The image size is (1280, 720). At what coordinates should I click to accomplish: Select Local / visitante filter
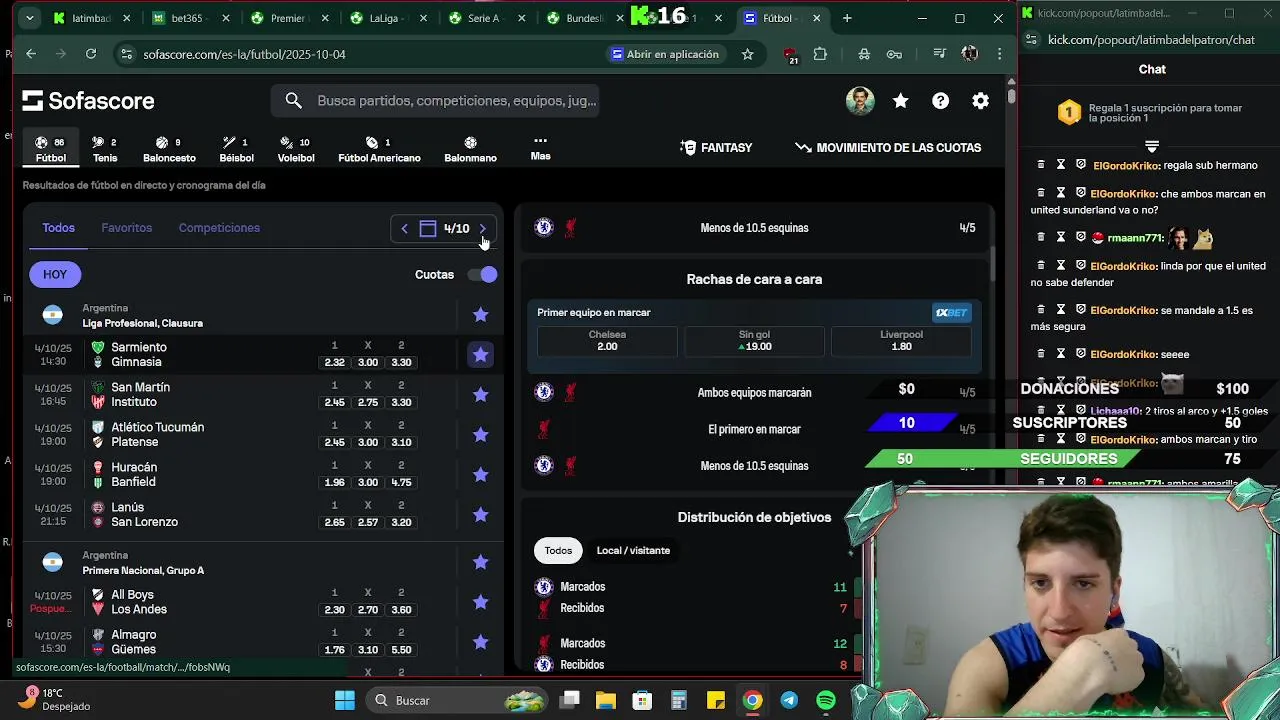(x=633, y=551)
